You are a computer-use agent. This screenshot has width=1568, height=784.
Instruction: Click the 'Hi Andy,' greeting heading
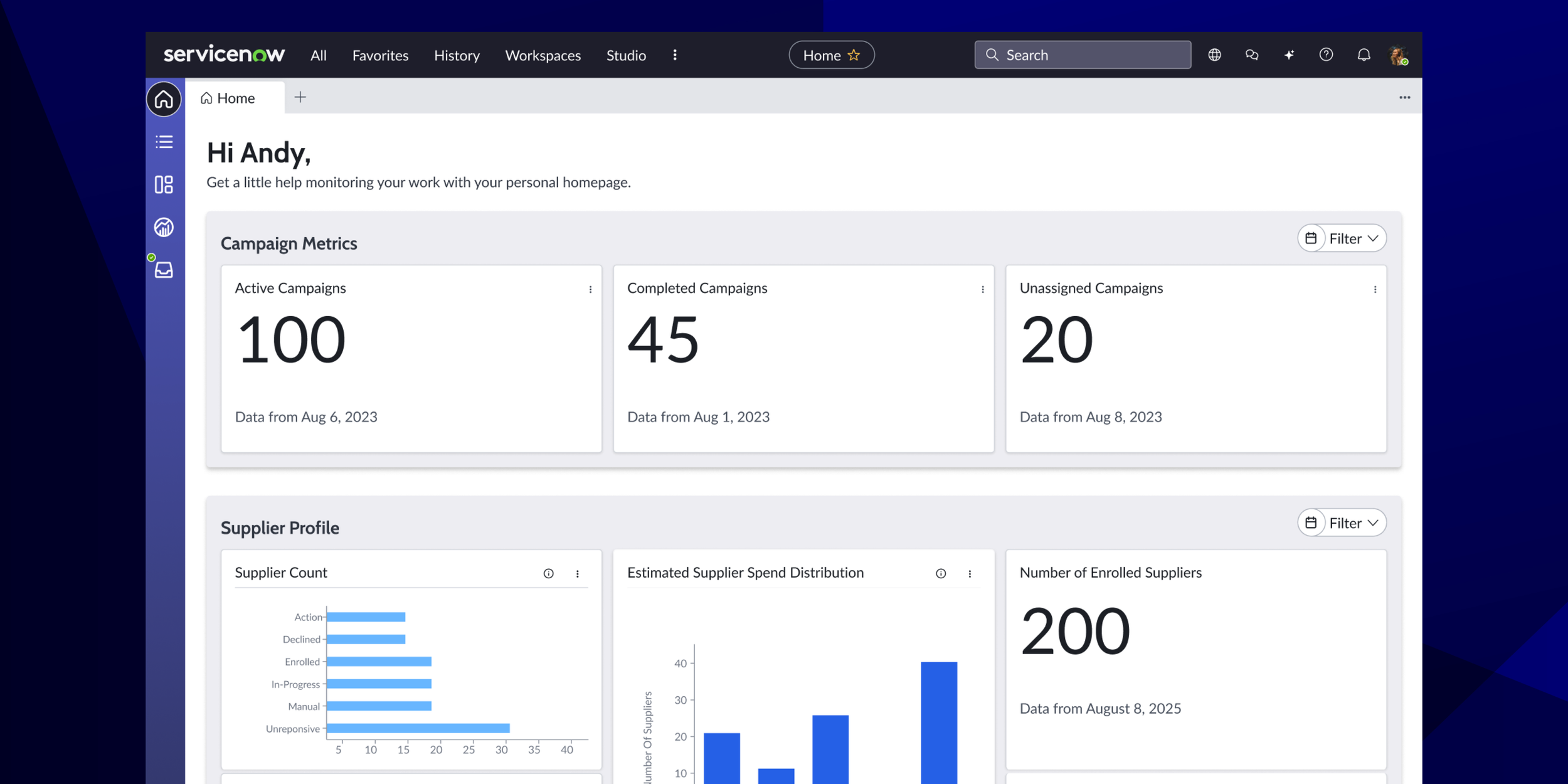258,153
